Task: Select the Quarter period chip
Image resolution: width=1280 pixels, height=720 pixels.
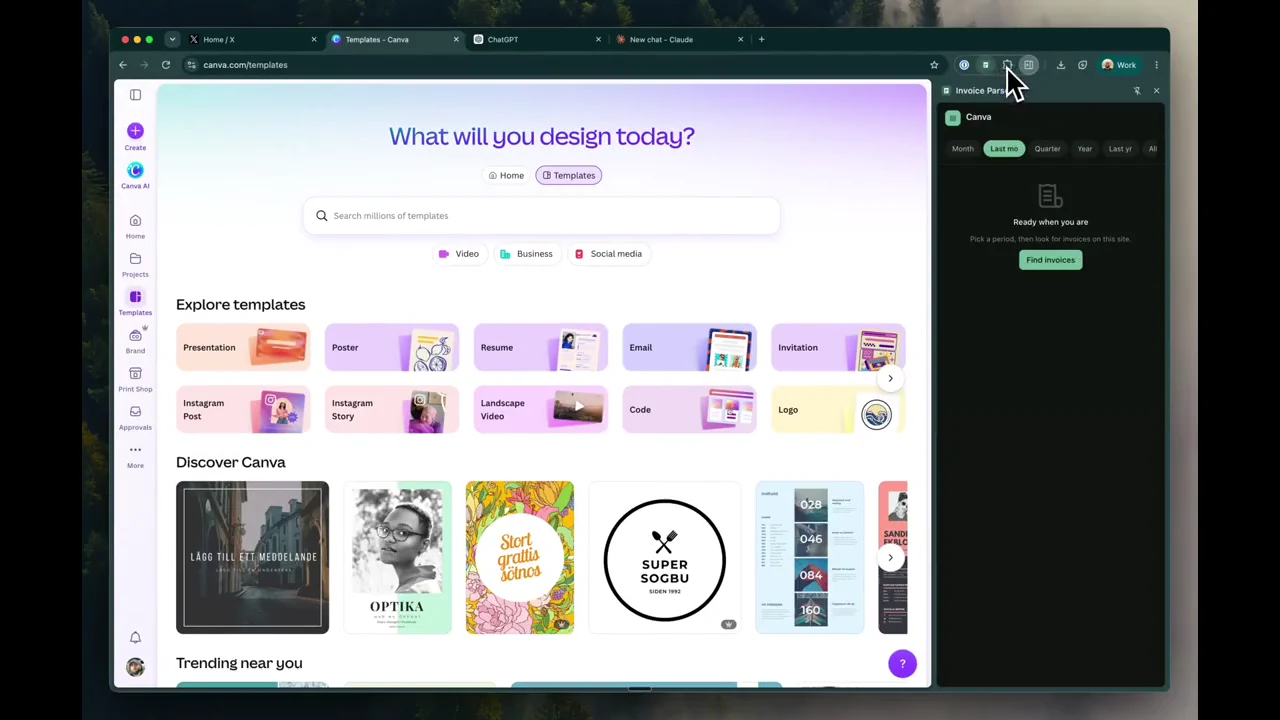Action: (1047, 149)
